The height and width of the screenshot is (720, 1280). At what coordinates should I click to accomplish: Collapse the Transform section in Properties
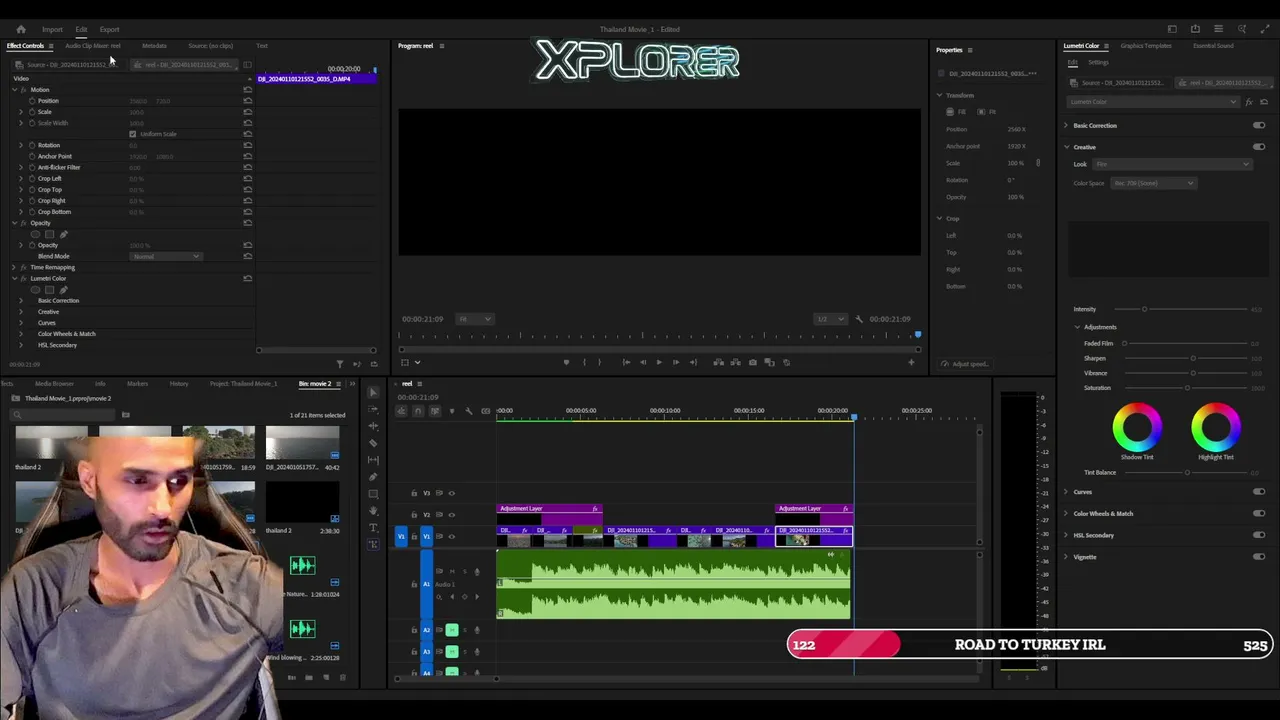tap(939, 95)
